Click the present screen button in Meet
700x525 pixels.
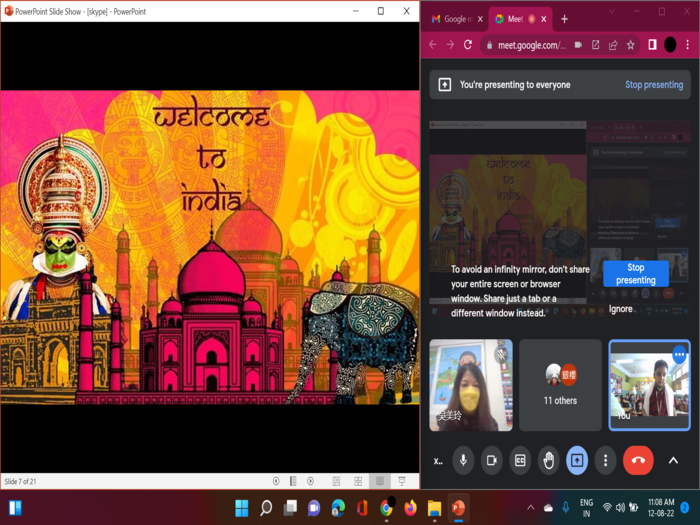pos(577,460)
